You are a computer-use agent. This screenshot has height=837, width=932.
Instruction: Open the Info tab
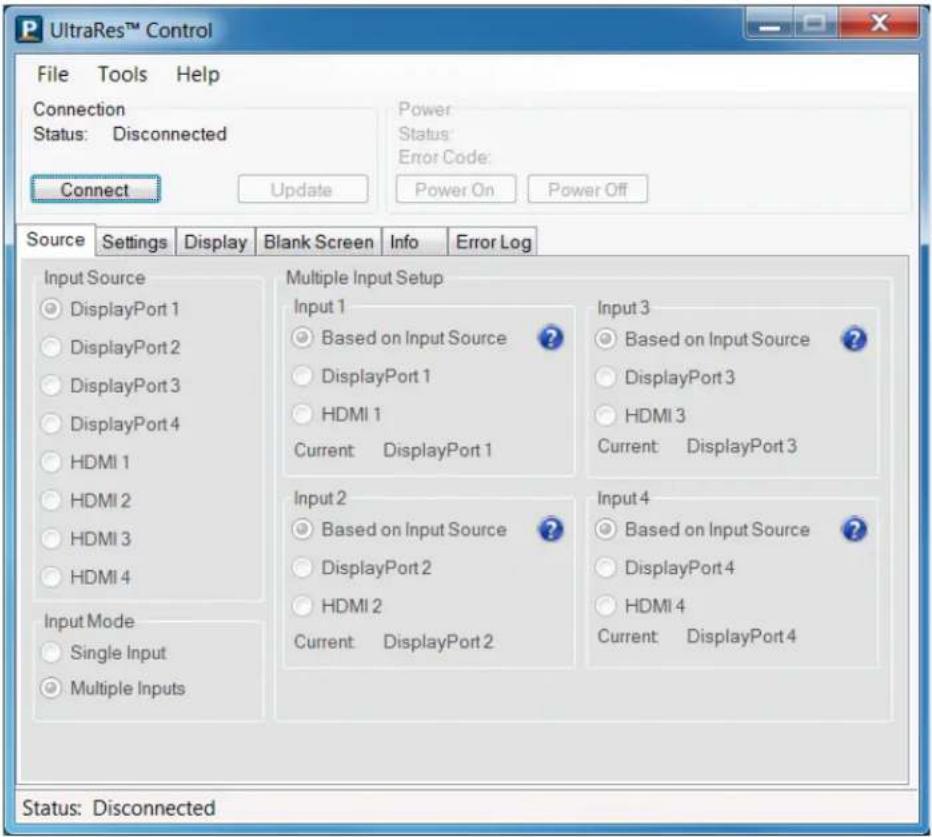(x=414, y=242)
